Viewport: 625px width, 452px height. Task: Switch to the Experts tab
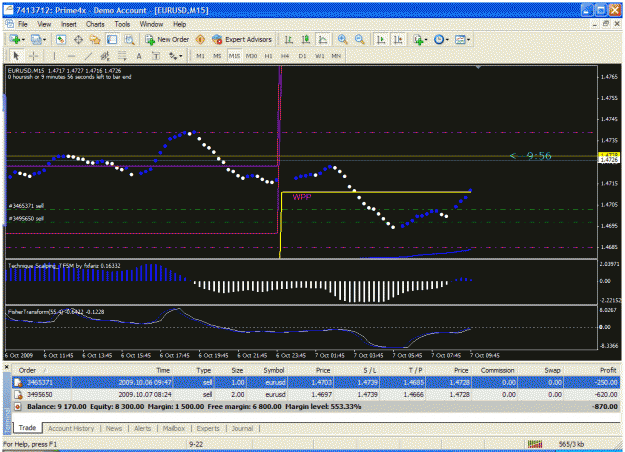click(x=208, y=428)
